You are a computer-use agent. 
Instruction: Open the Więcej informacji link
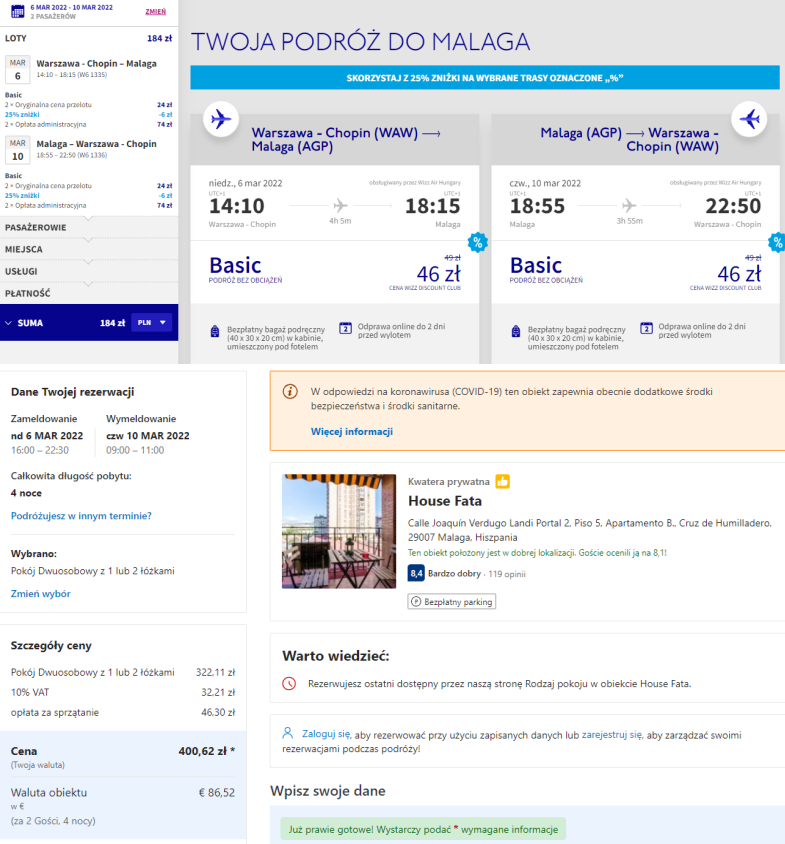(352, 432)
